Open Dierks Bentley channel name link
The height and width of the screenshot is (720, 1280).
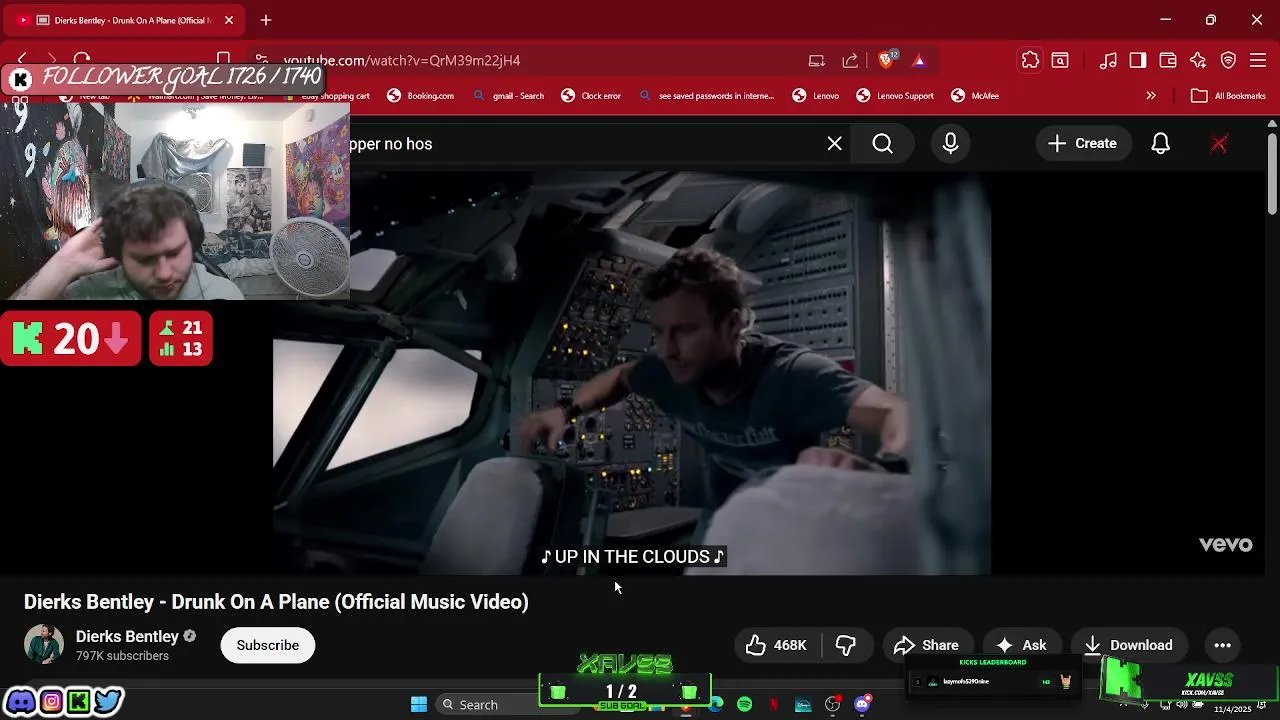pos(127,637)
